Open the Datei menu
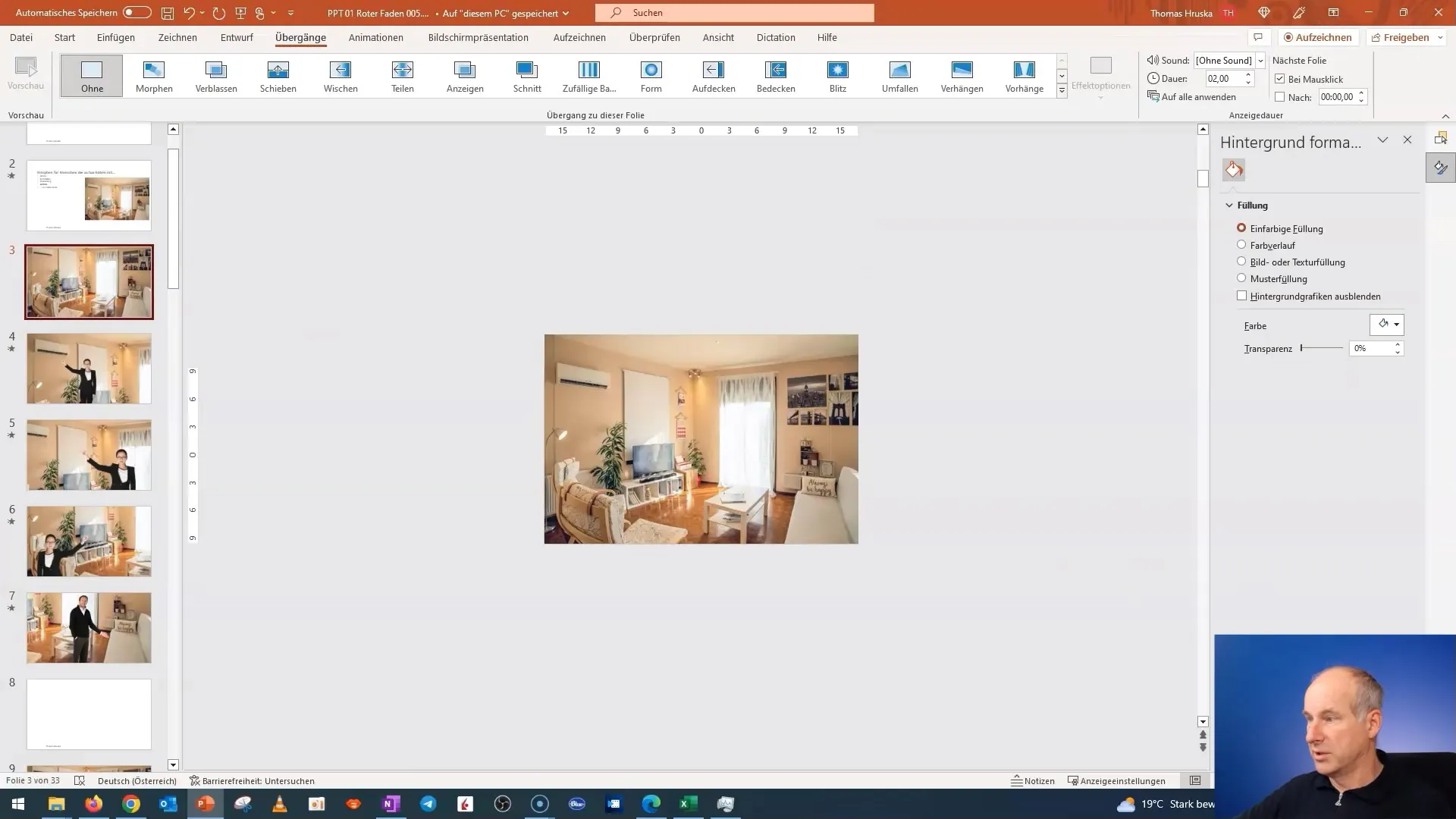Image resolution: width=1456 pixels, height=819 pixels. [21, 37]
